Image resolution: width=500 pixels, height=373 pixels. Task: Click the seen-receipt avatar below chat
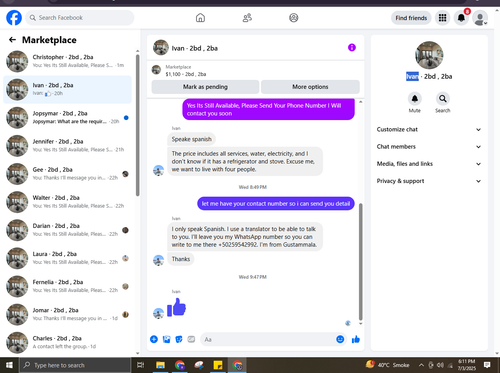[348, 323]
